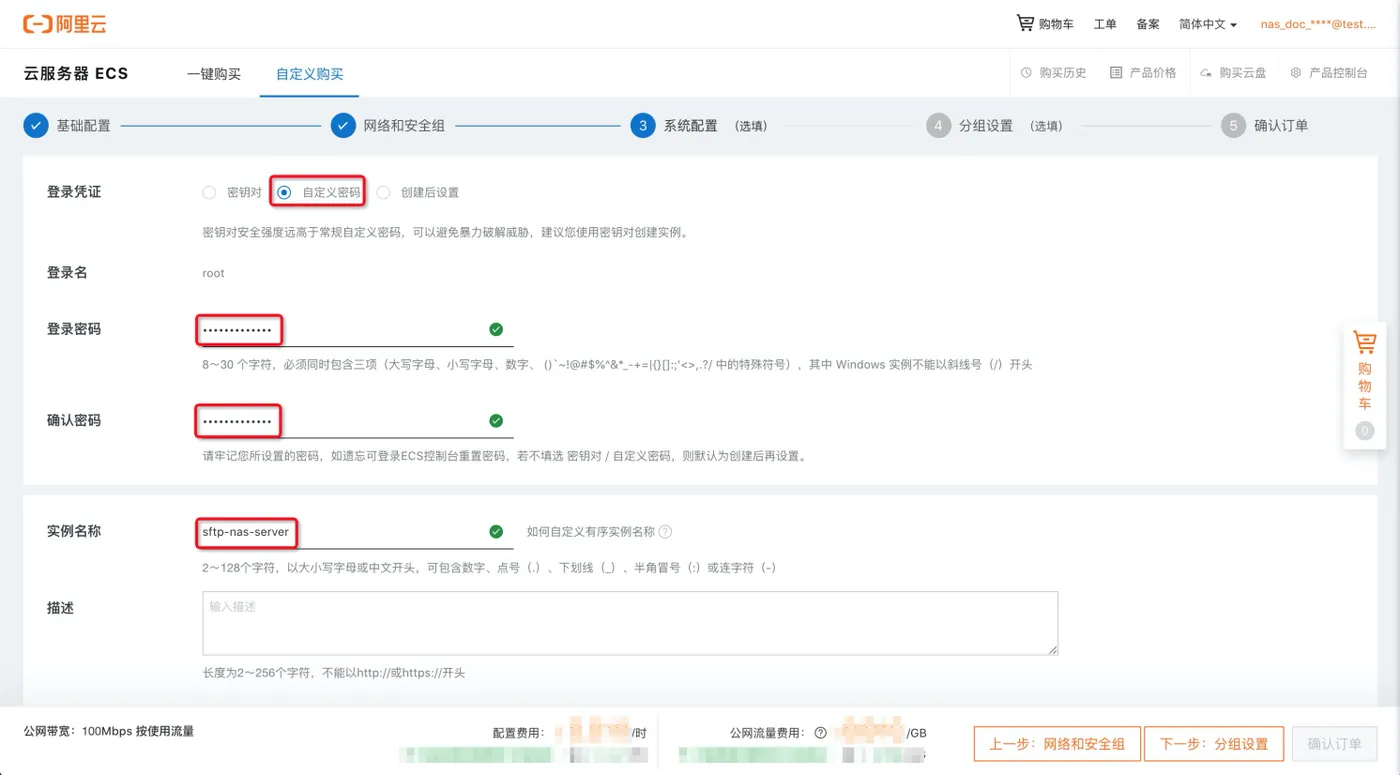Click 上一步：网络和安全组 button
The image size is (1400, 775).
tap(1057, 744)
